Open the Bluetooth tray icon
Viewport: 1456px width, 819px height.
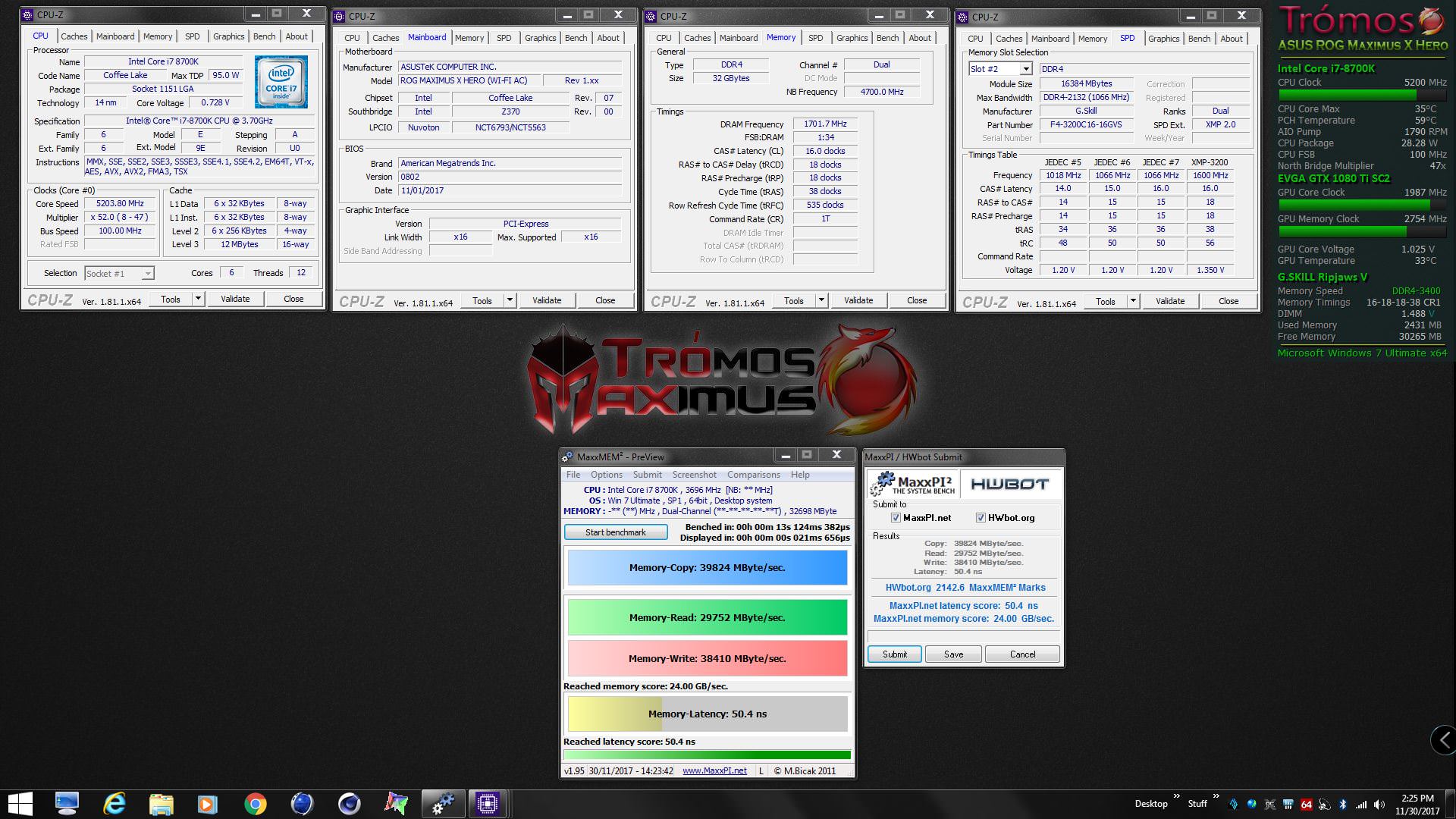pos(1342,805)
